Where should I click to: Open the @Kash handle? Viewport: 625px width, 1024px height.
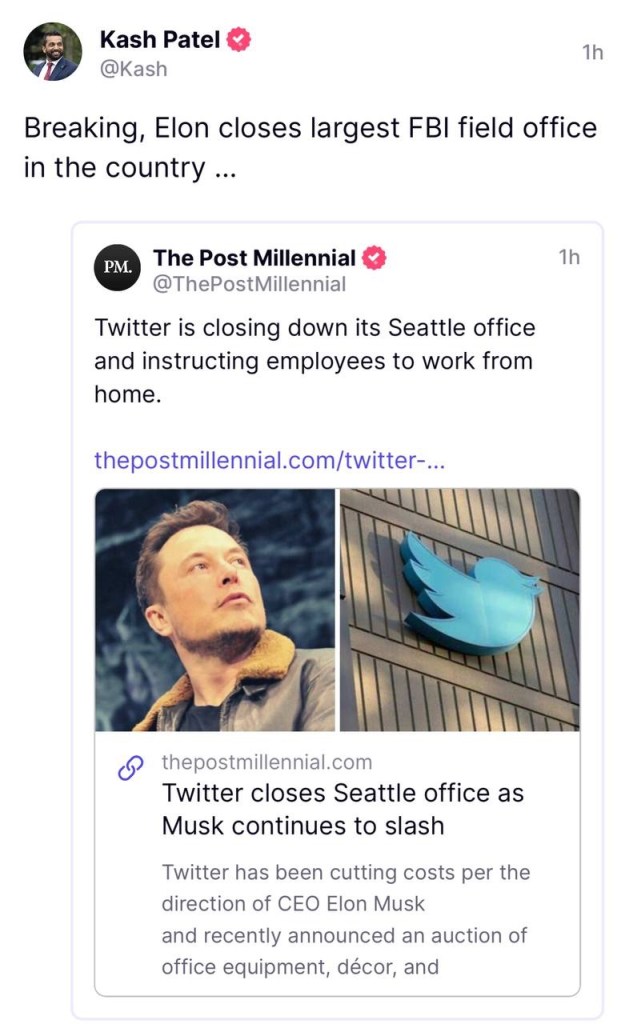133,69
